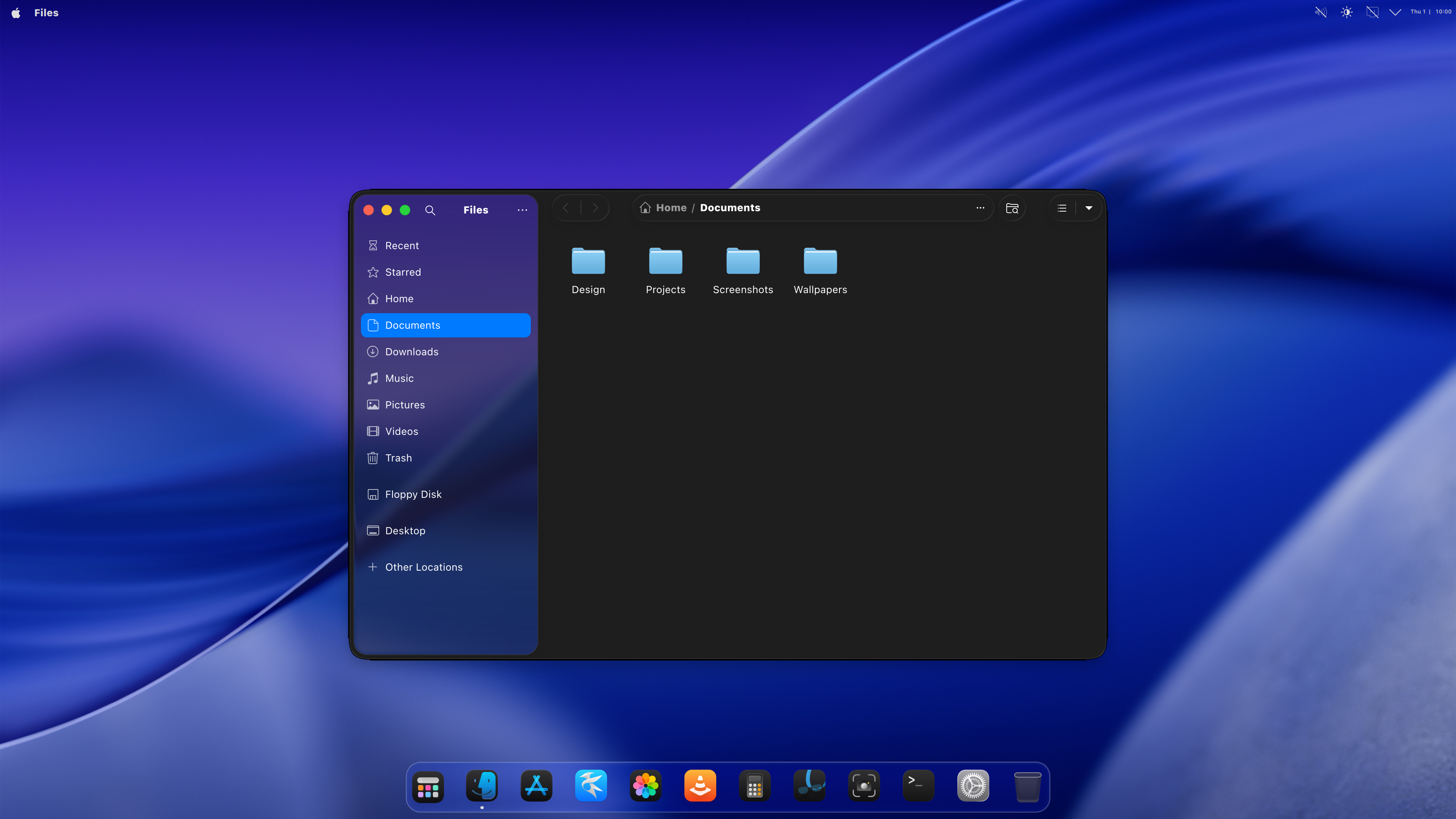Select Recent in the sidebar

pos(446,246)
